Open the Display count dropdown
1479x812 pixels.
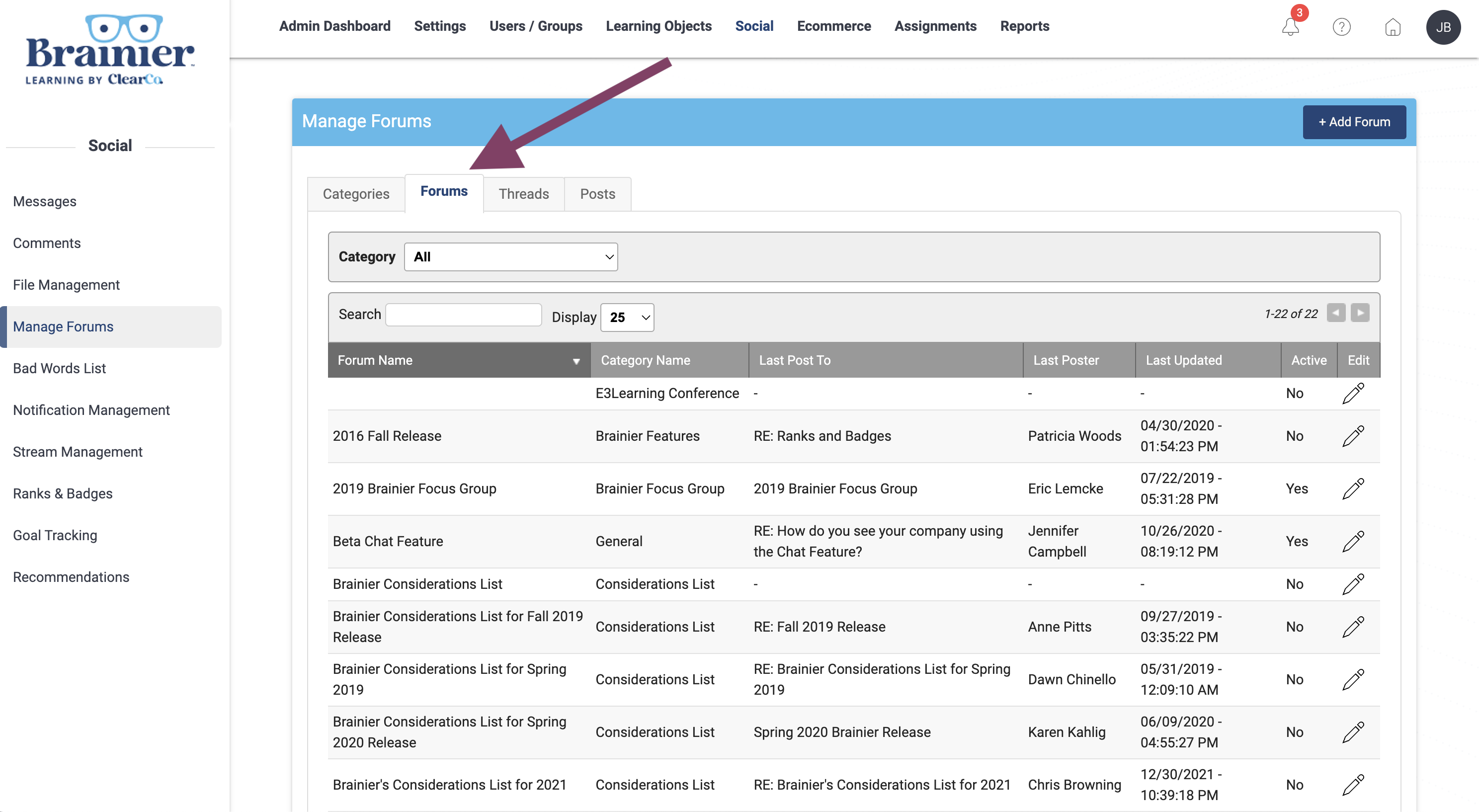click(627, 317)
